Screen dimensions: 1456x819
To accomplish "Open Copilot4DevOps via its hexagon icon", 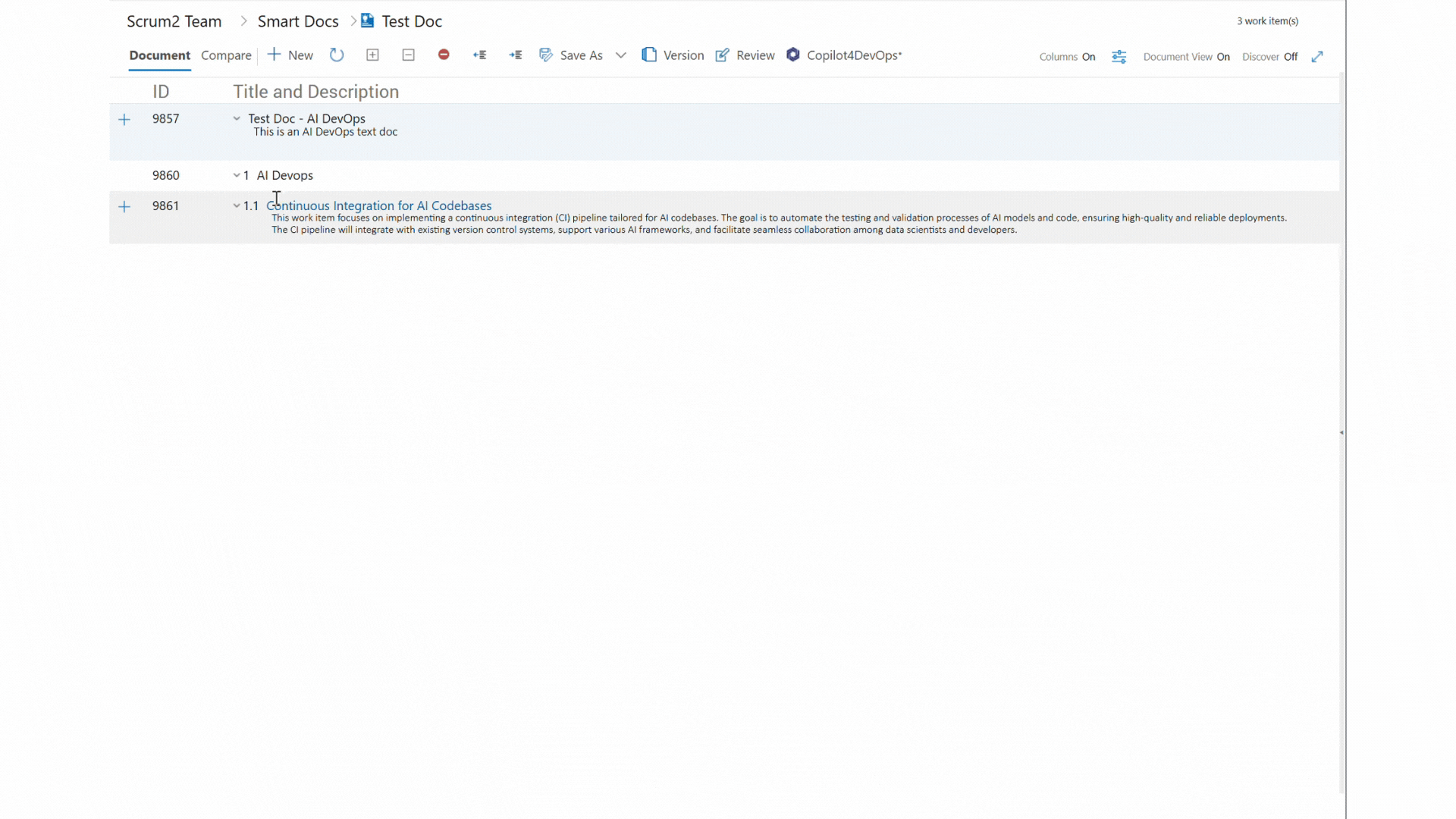I will pyautogui.click(x=793, y=55).
